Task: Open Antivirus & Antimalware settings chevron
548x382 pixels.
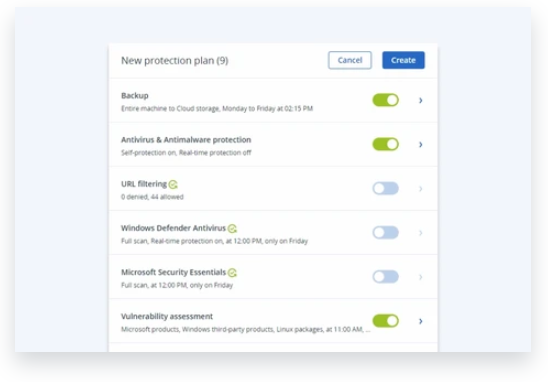Action: pos(421,144)
